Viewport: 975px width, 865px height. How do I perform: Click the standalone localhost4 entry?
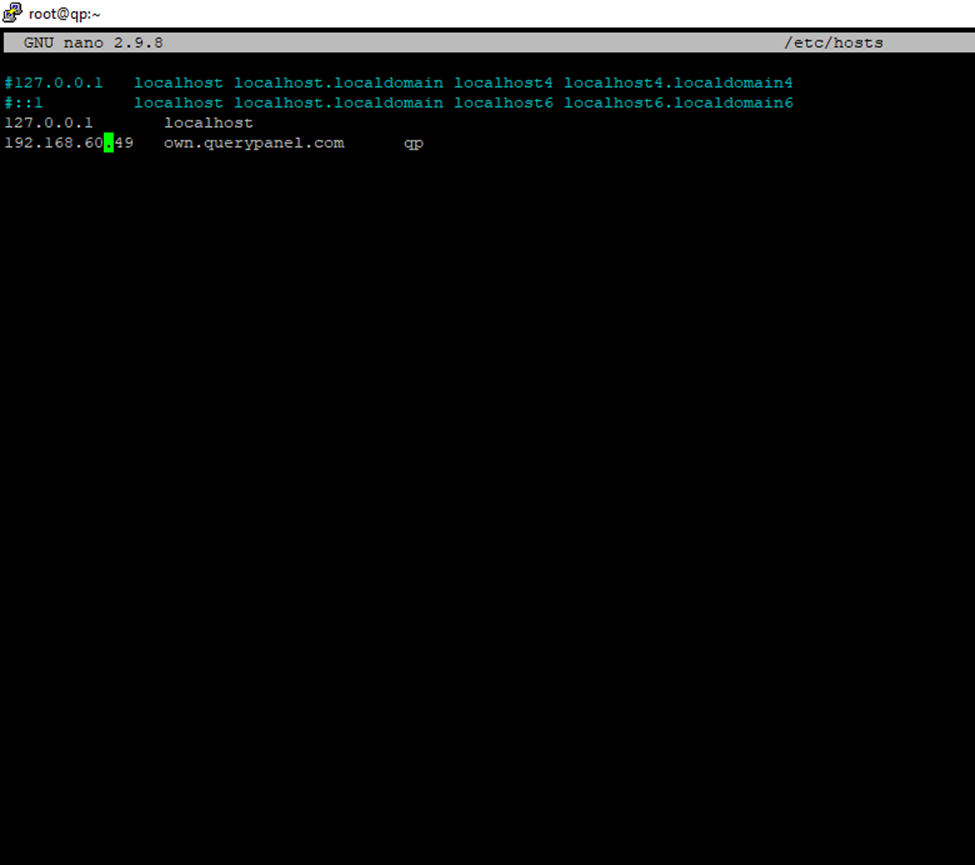click(503, 83)
